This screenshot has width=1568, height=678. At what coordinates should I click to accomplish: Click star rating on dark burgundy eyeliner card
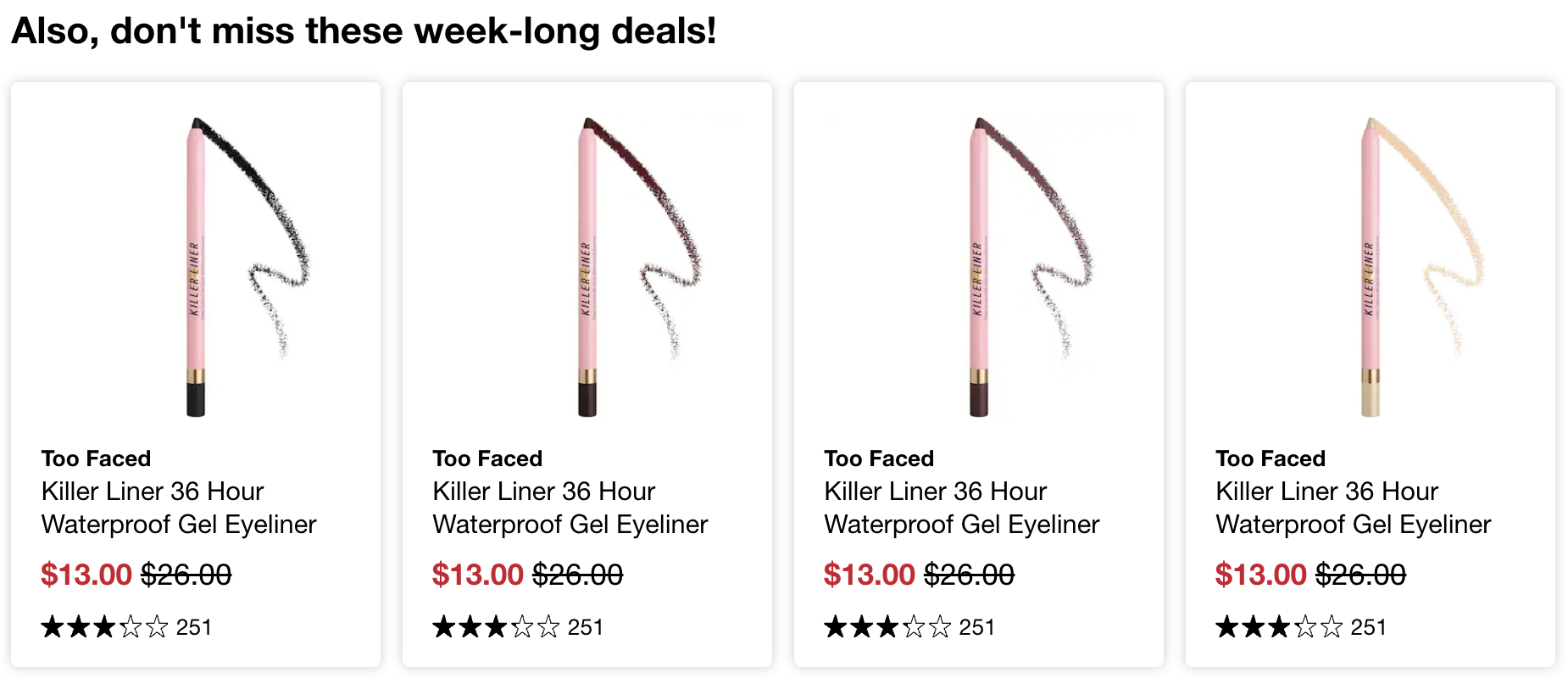pyautogui.click(x=496, y=627)
